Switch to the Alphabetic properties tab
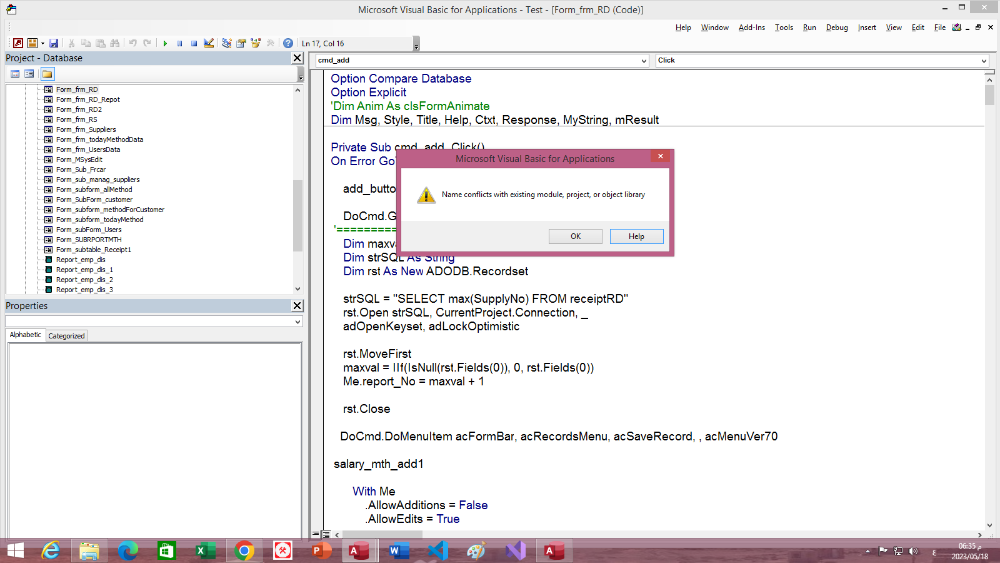The height and width of the screenshot is (563, 1000). pos(26,335)
